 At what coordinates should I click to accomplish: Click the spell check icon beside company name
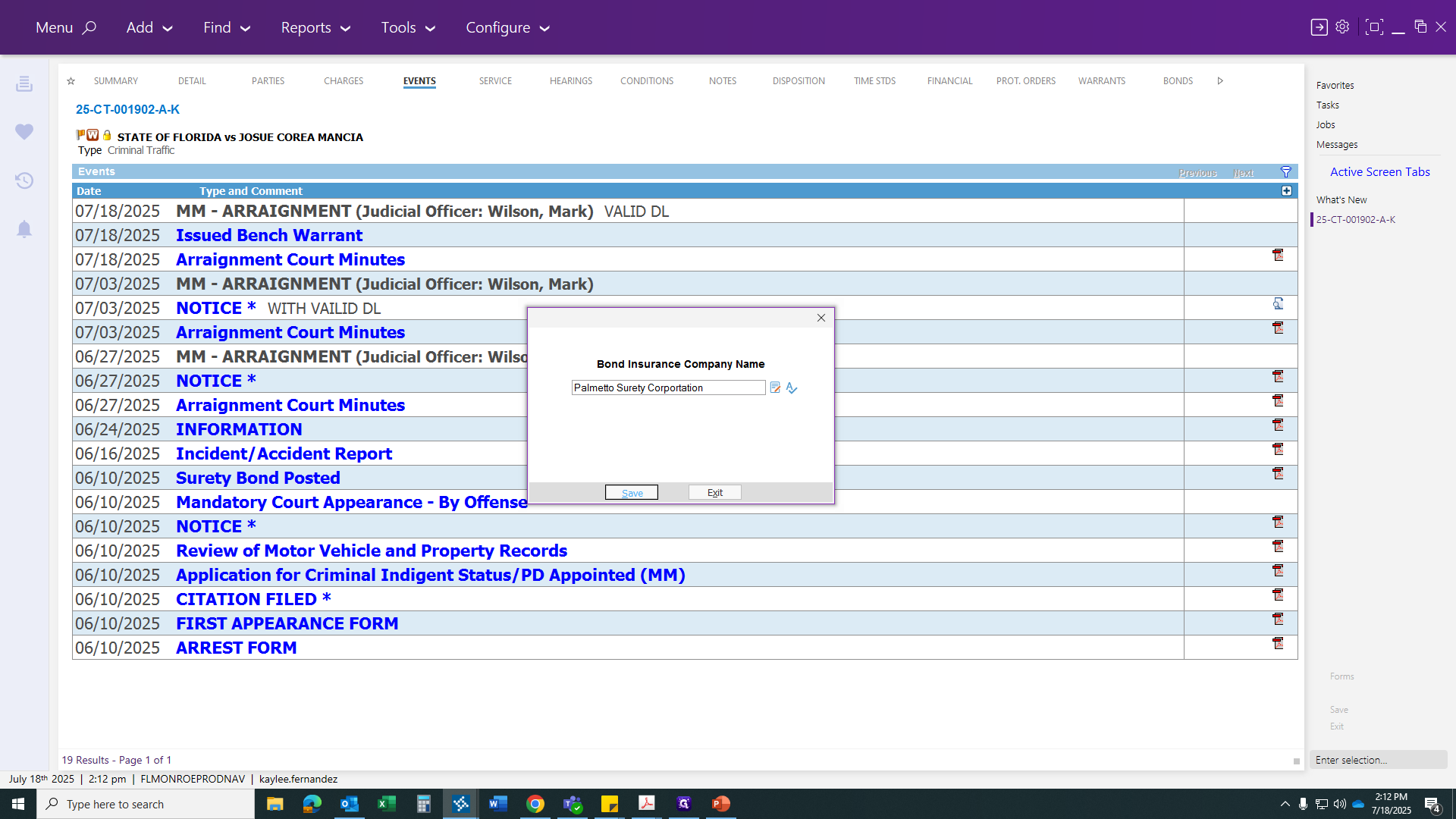click(792, 388)
